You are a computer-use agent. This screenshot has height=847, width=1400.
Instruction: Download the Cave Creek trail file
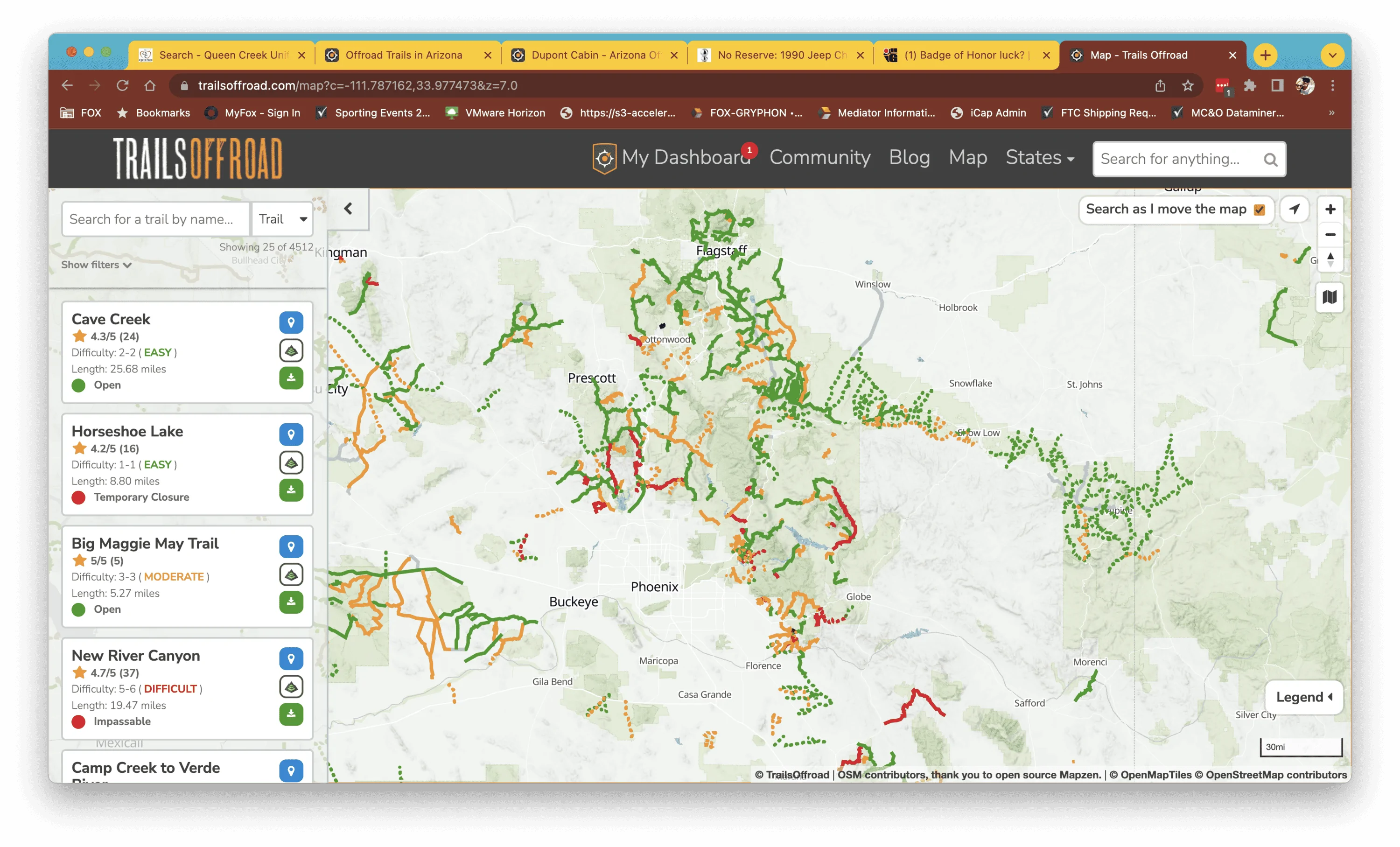[291, 378]
